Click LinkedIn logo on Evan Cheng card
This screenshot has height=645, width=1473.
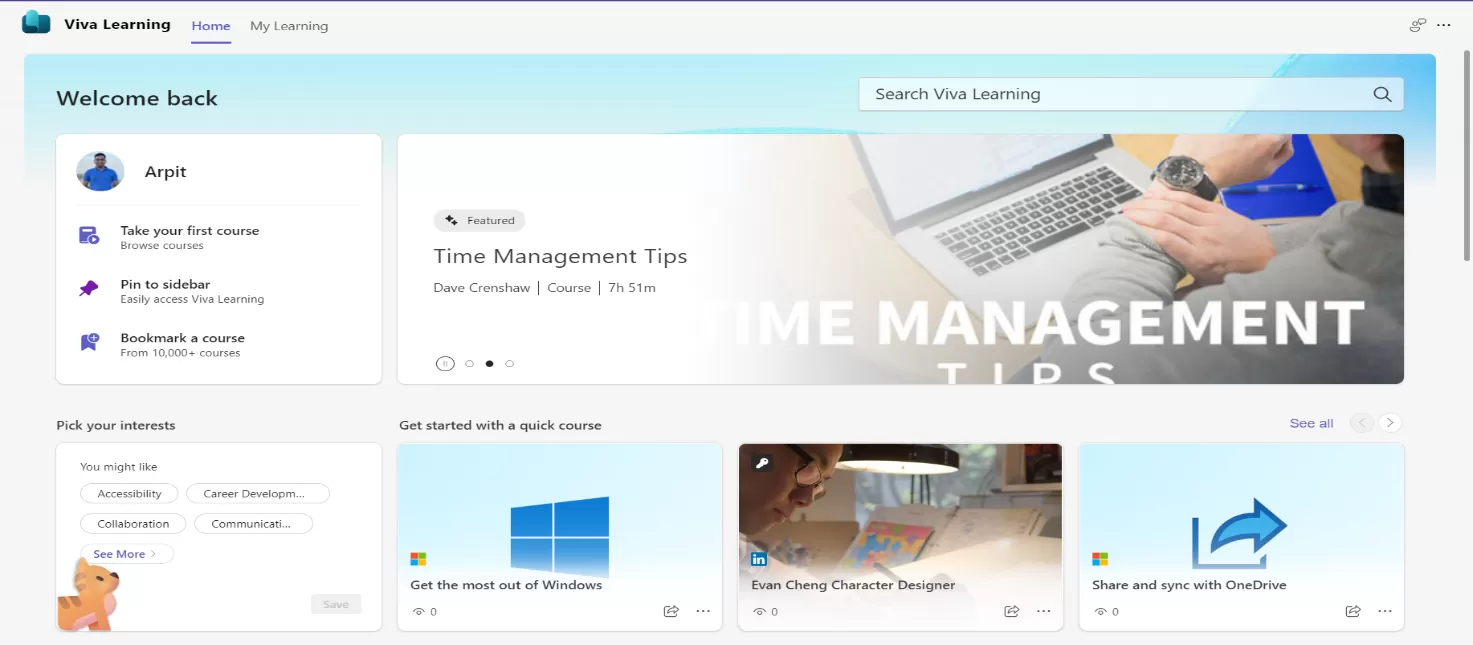coord(759,559)
